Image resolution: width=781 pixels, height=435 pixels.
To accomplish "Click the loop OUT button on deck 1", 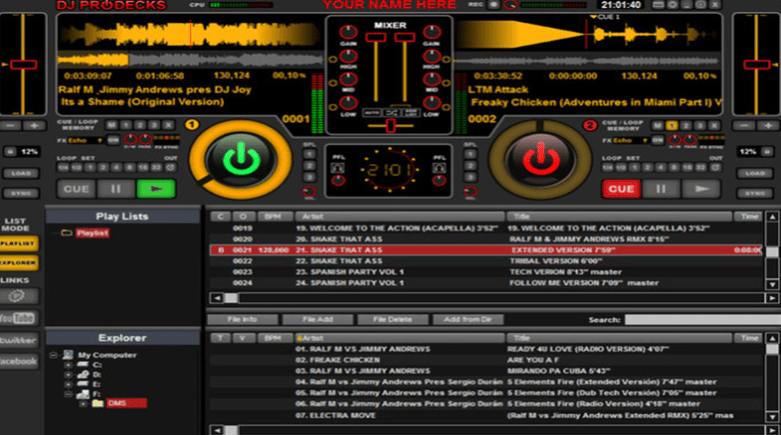I will 170,167.
